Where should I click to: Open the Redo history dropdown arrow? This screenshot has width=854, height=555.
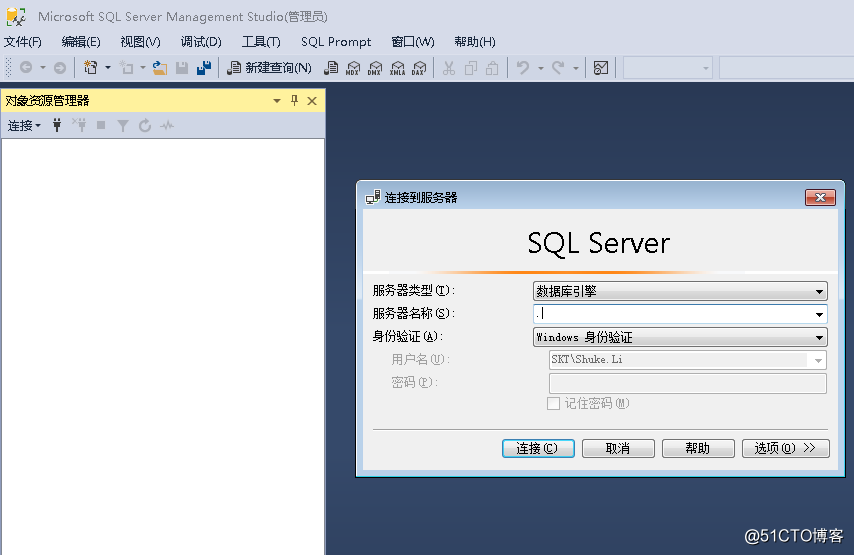[x=576, y=68]
